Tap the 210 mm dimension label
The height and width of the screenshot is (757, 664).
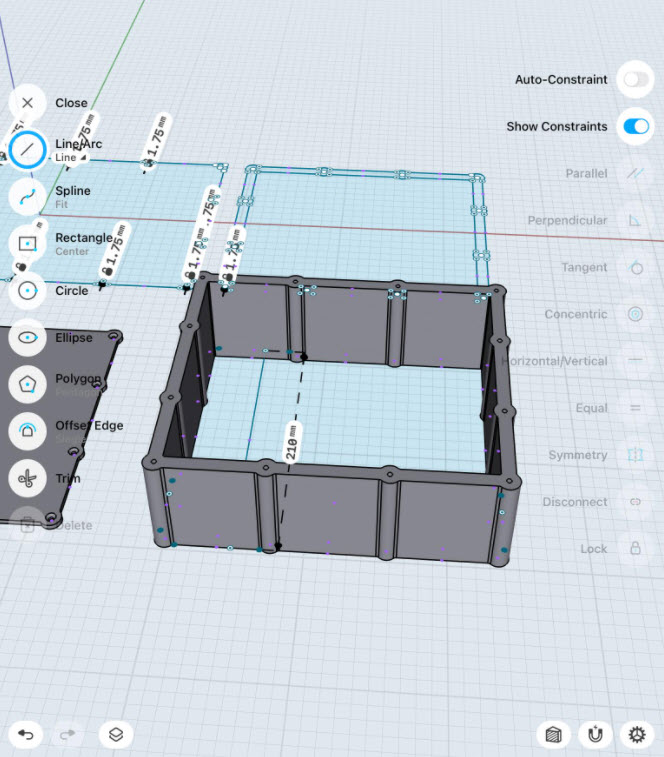click(292, 441)
